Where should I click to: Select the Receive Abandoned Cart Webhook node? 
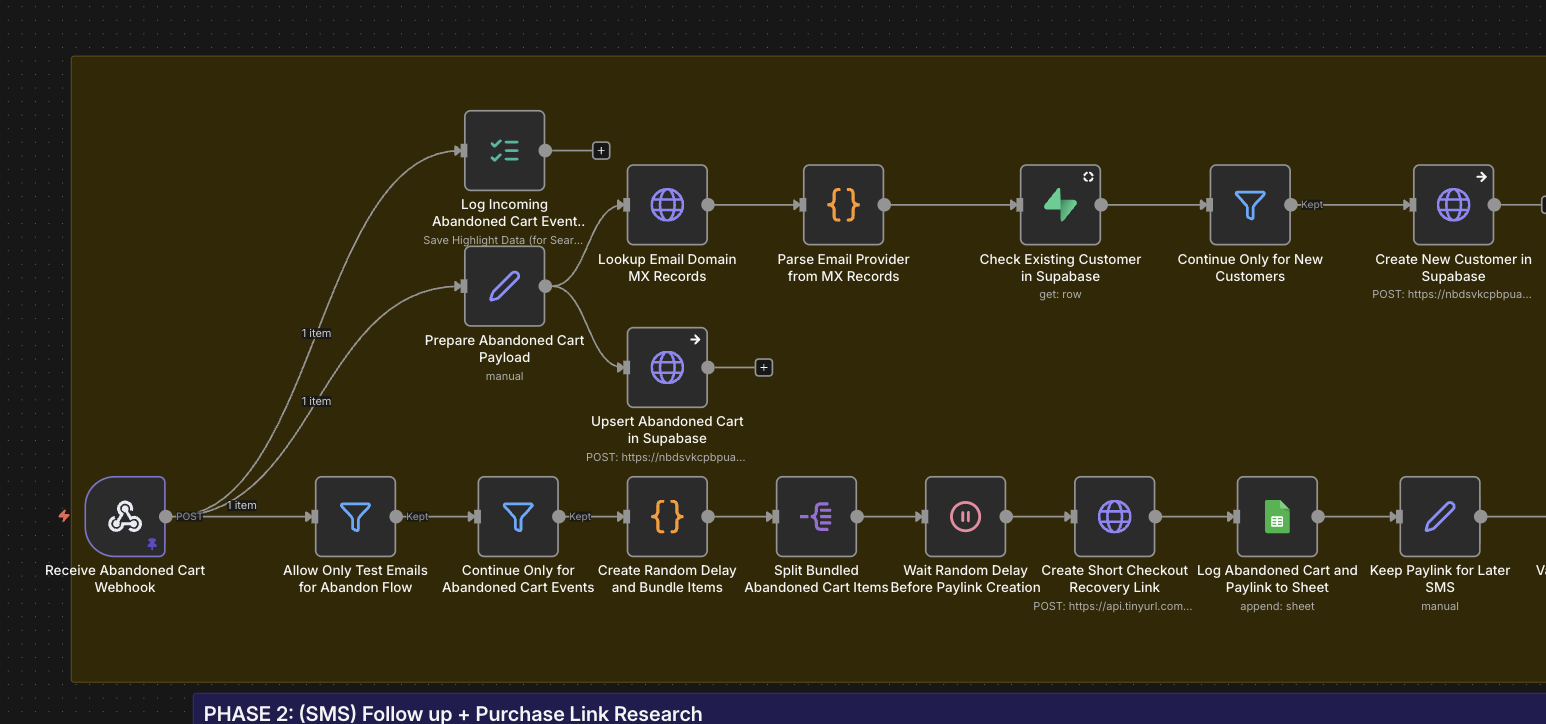tap(125, 516)
